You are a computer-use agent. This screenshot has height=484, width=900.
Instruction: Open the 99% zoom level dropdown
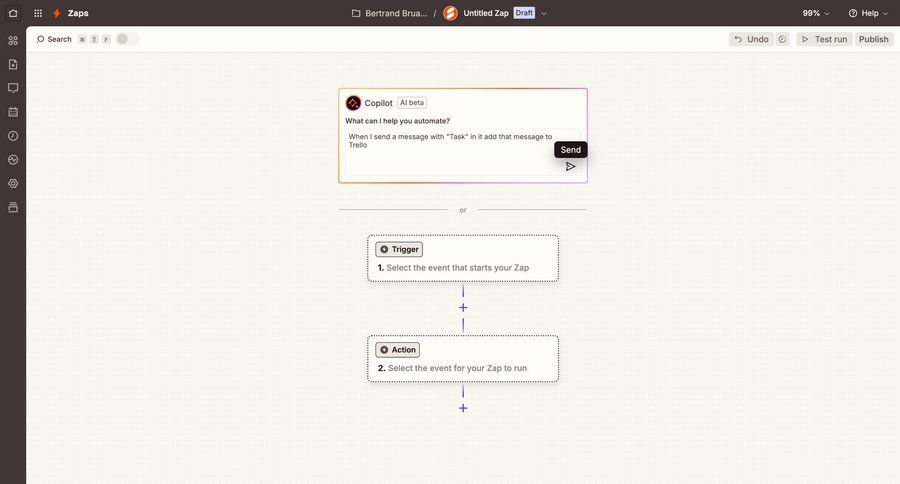pyautogui.click(x=816, y=13)
